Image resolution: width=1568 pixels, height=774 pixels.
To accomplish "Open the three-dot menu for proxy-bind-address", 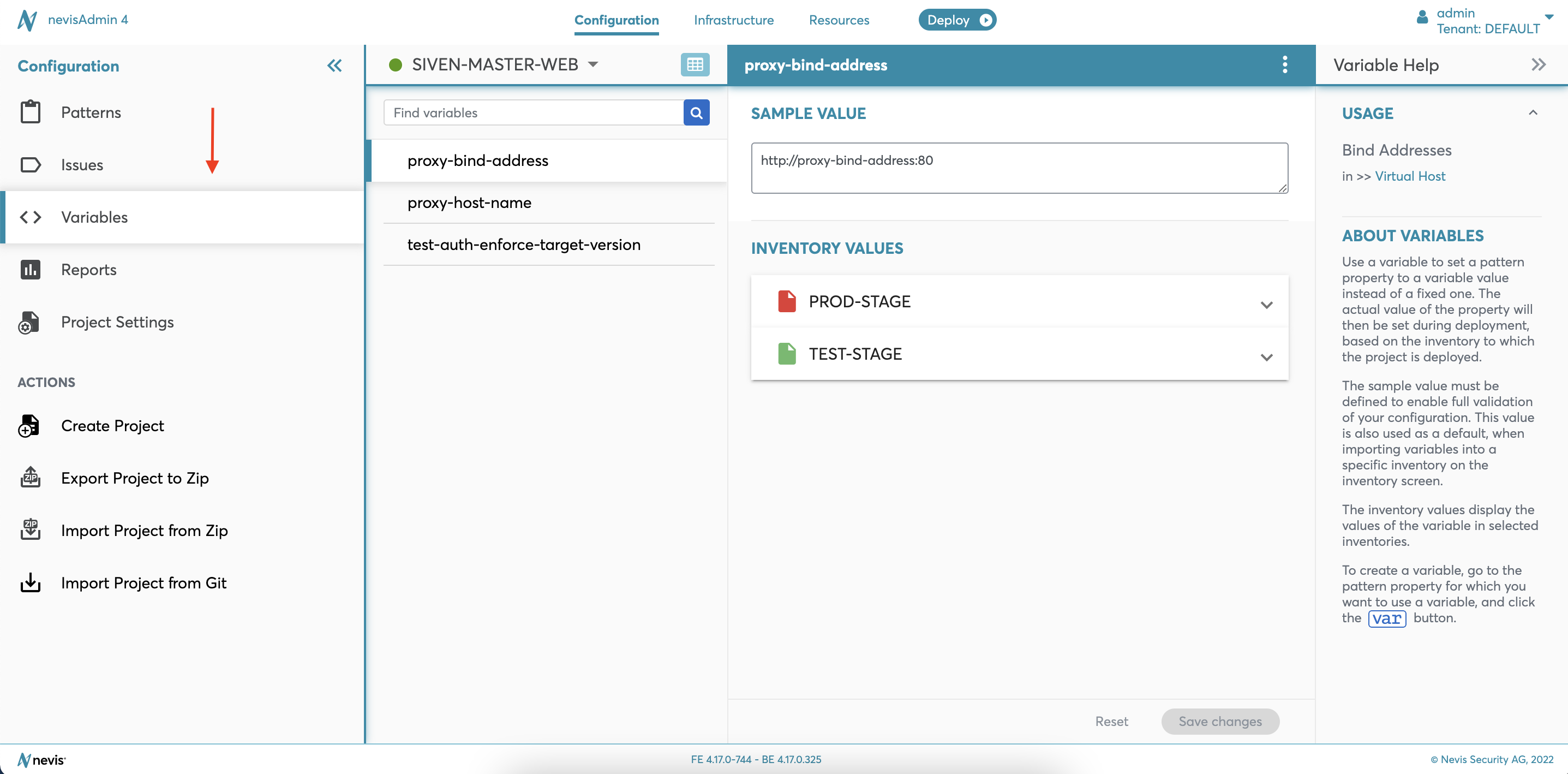I will click(1284, 64).
